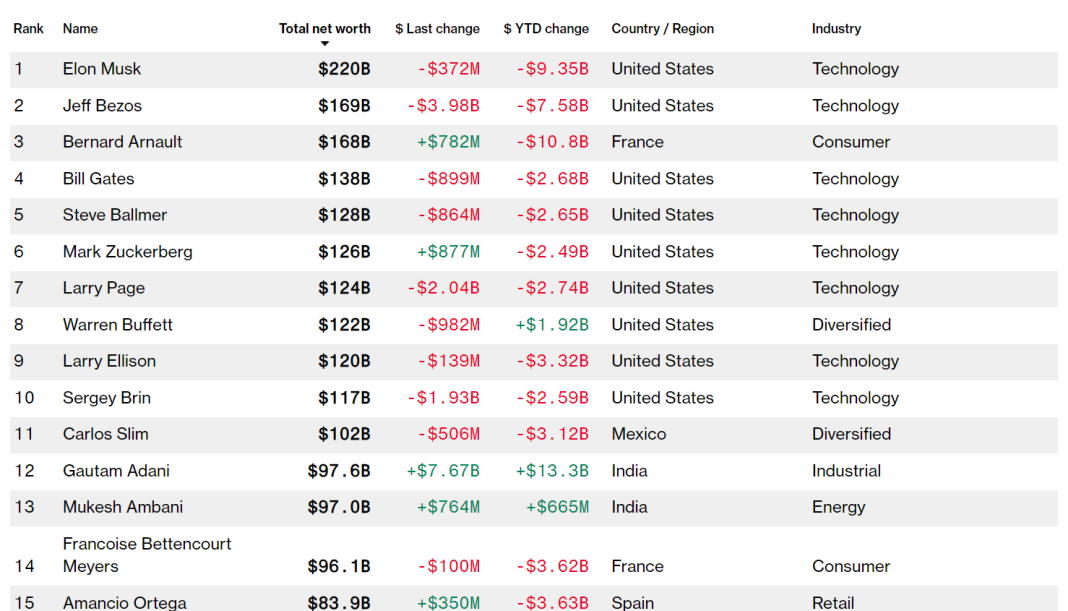The image size is (1068, 611).
Task: Click the $ YTD change column header
Action: [x=546, y=29]
